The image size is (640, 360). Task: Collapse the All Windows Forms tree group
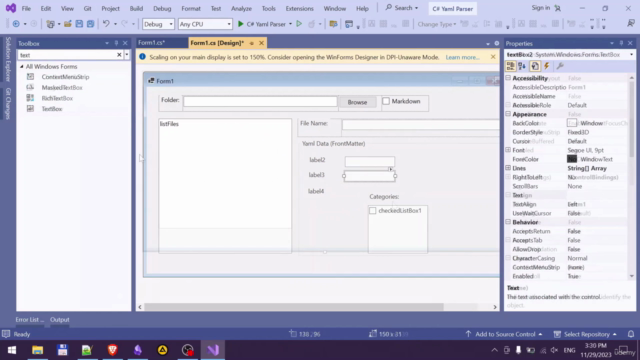pos(22,67)
